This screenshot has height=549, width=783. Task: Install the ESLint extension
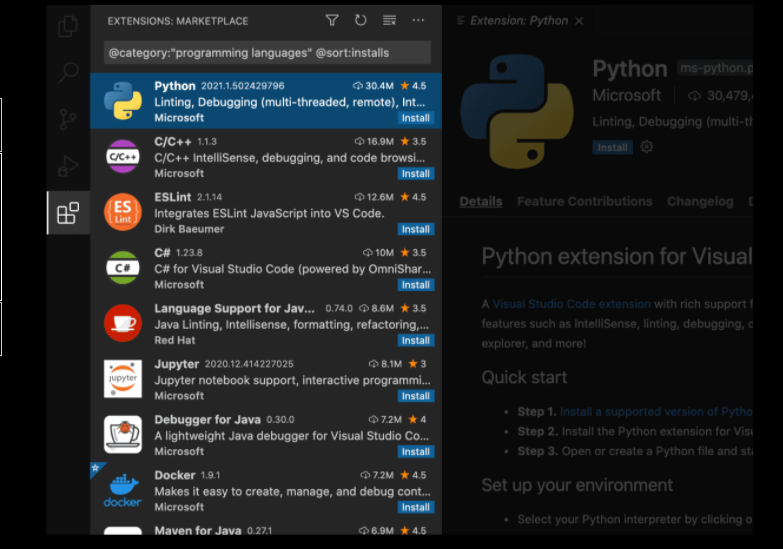(415, 229)
